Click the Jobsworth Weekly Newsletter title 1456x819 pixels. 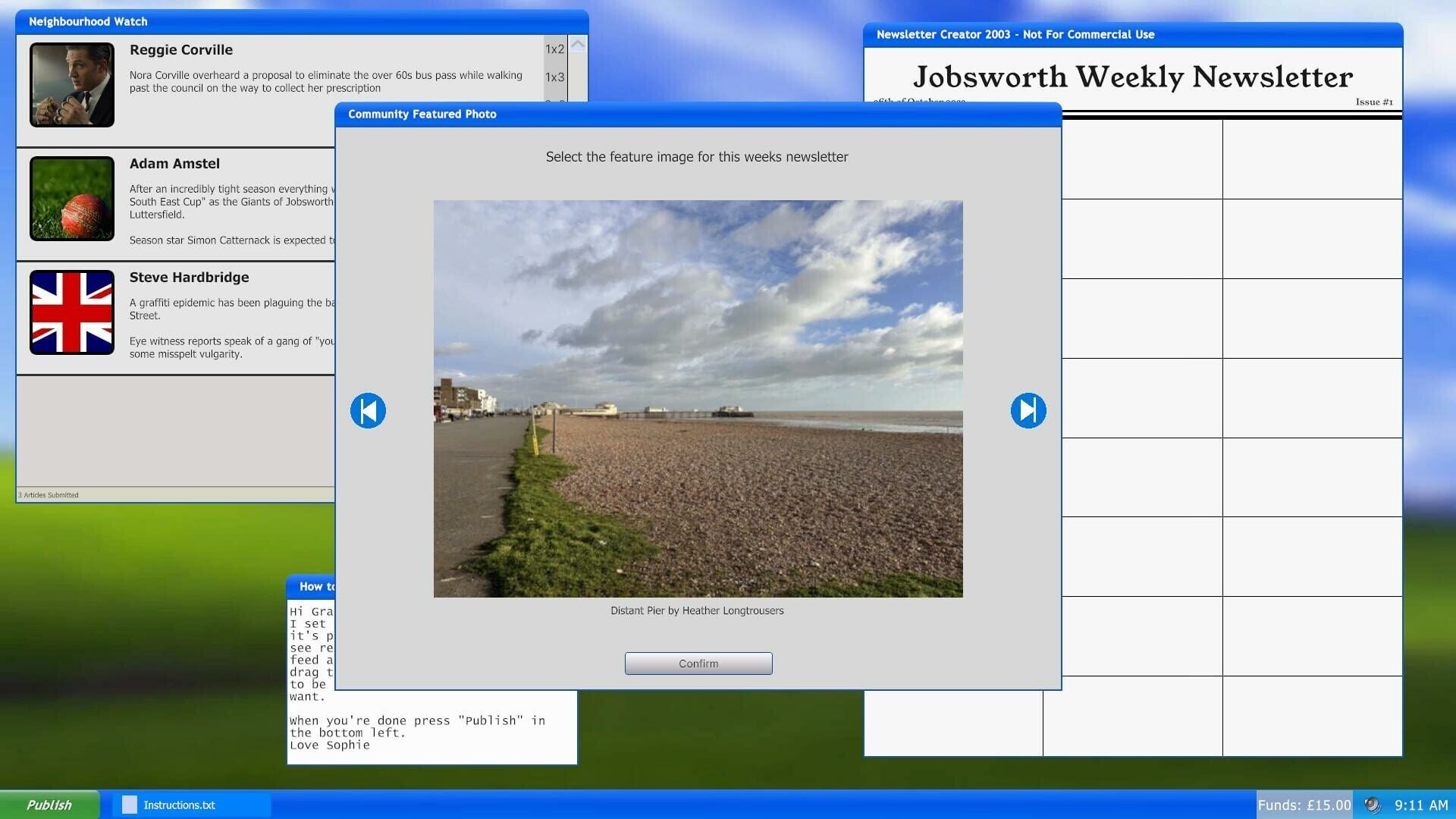1133,77
